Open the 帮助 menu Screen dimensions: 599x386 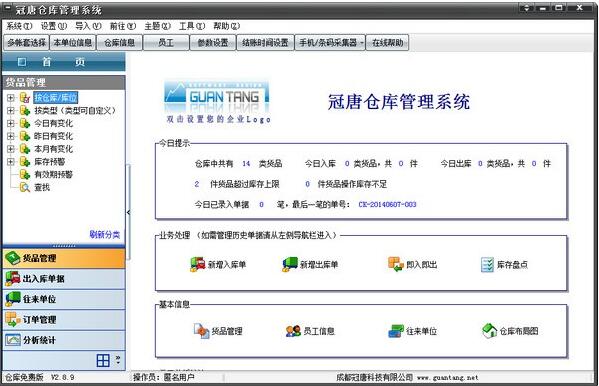pyautogui.click(x=227, y=26)
